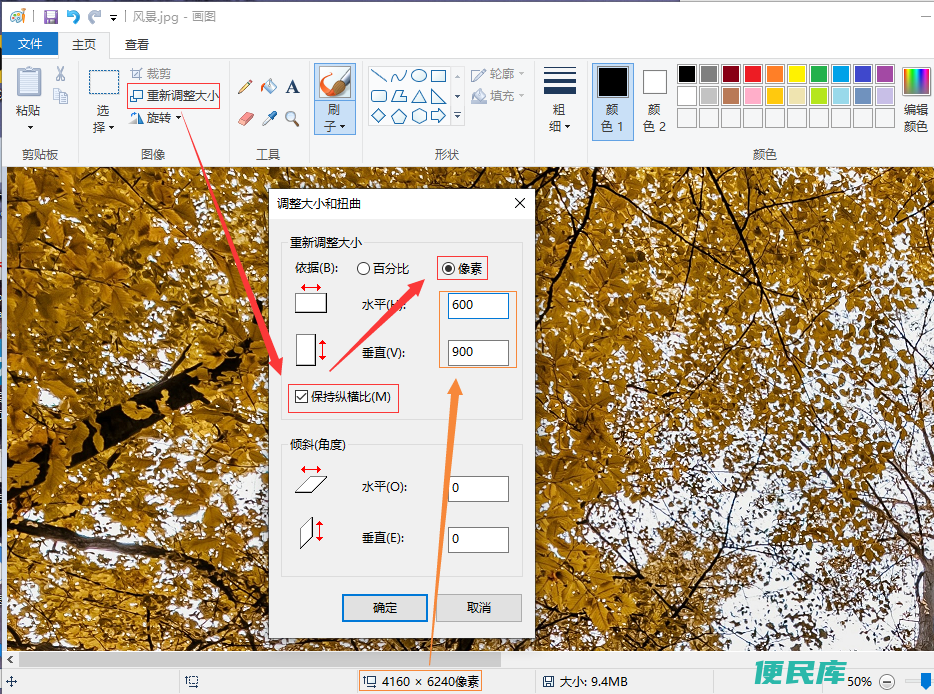
Task: Select the Color picker eyedropper tool
Action: pos(269,119)
